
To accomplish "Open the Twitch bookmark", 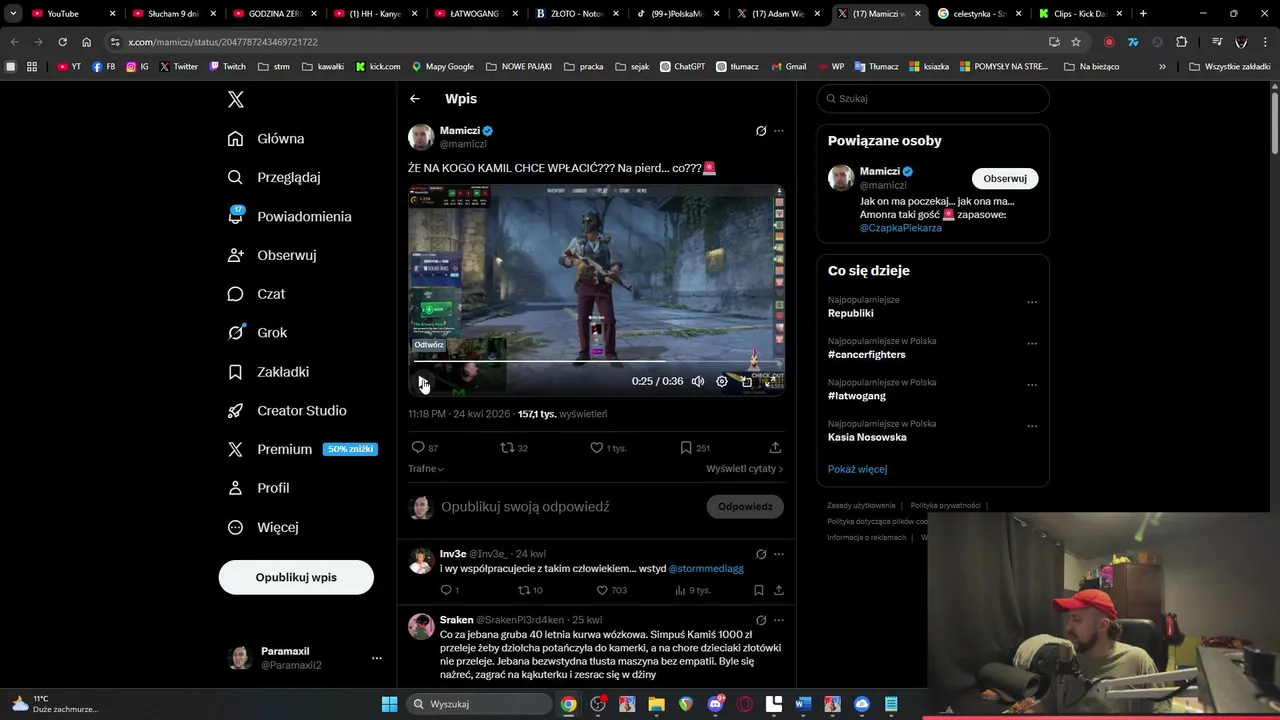I will point(227,66).
